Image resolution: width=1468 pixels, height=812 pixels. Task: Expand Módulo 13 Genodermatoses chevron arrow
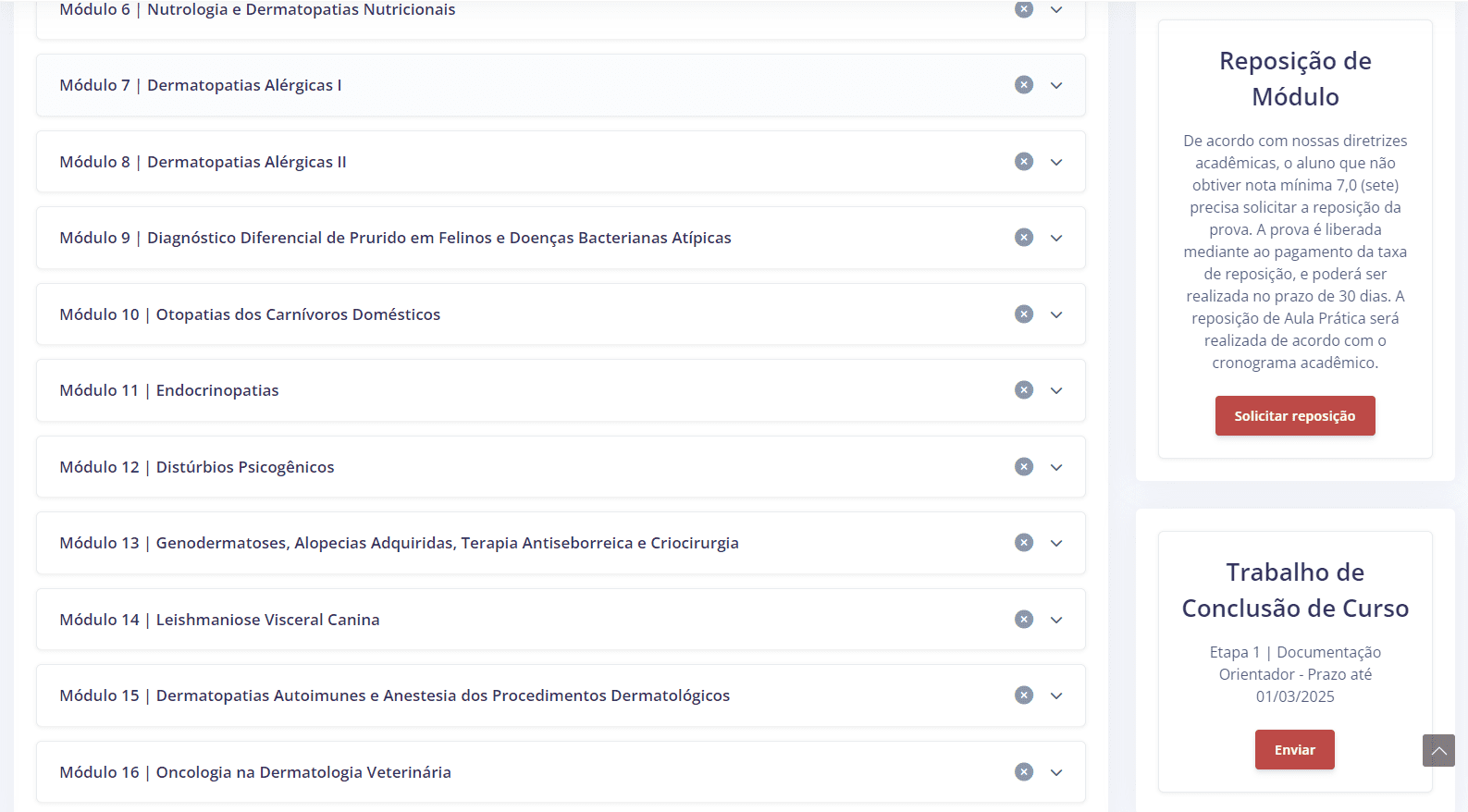pos(1056,543)
